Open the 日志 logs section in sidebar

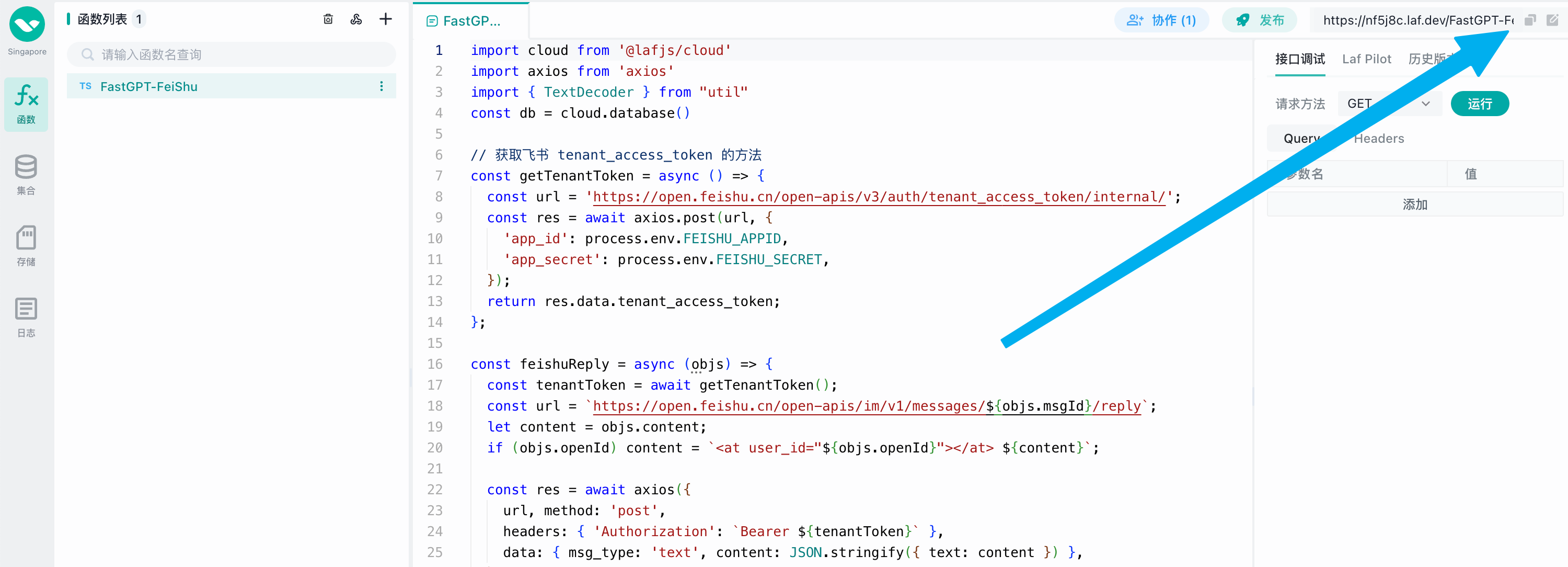[x=26, y=316]
